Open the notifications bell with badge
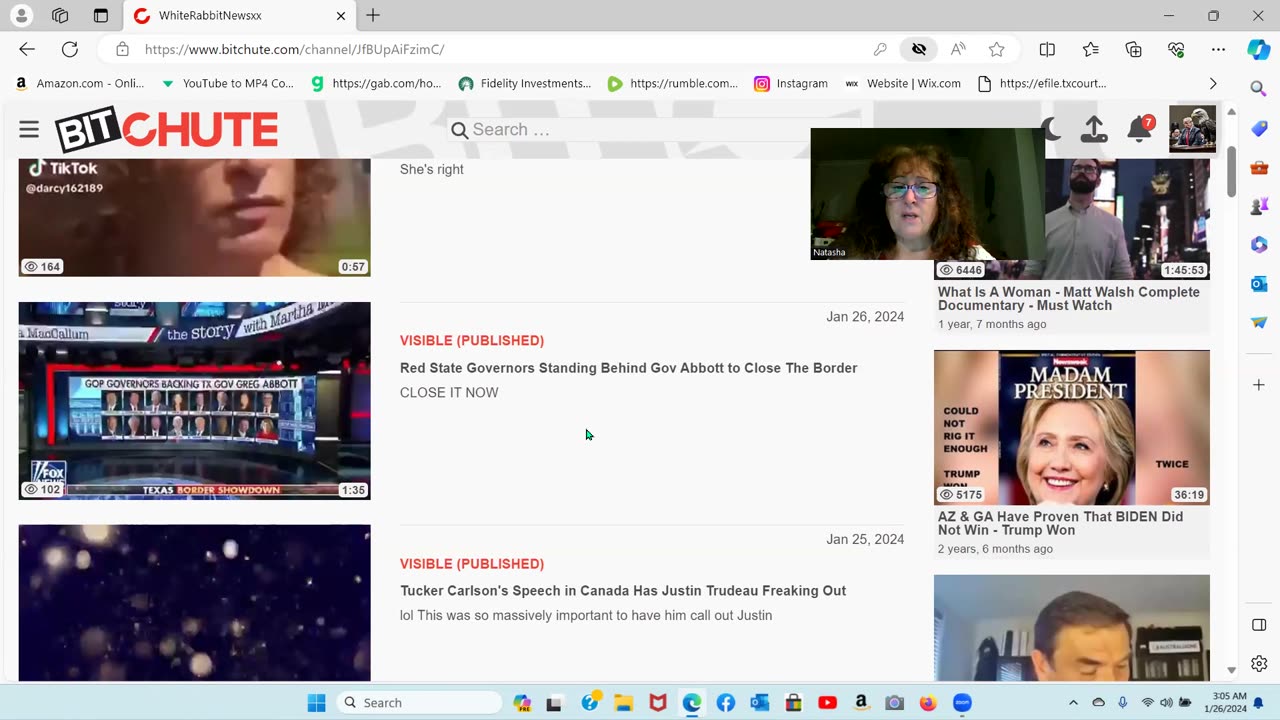Image resolution: width=1280 pixels, height=720 pixels. point(1140,129)
